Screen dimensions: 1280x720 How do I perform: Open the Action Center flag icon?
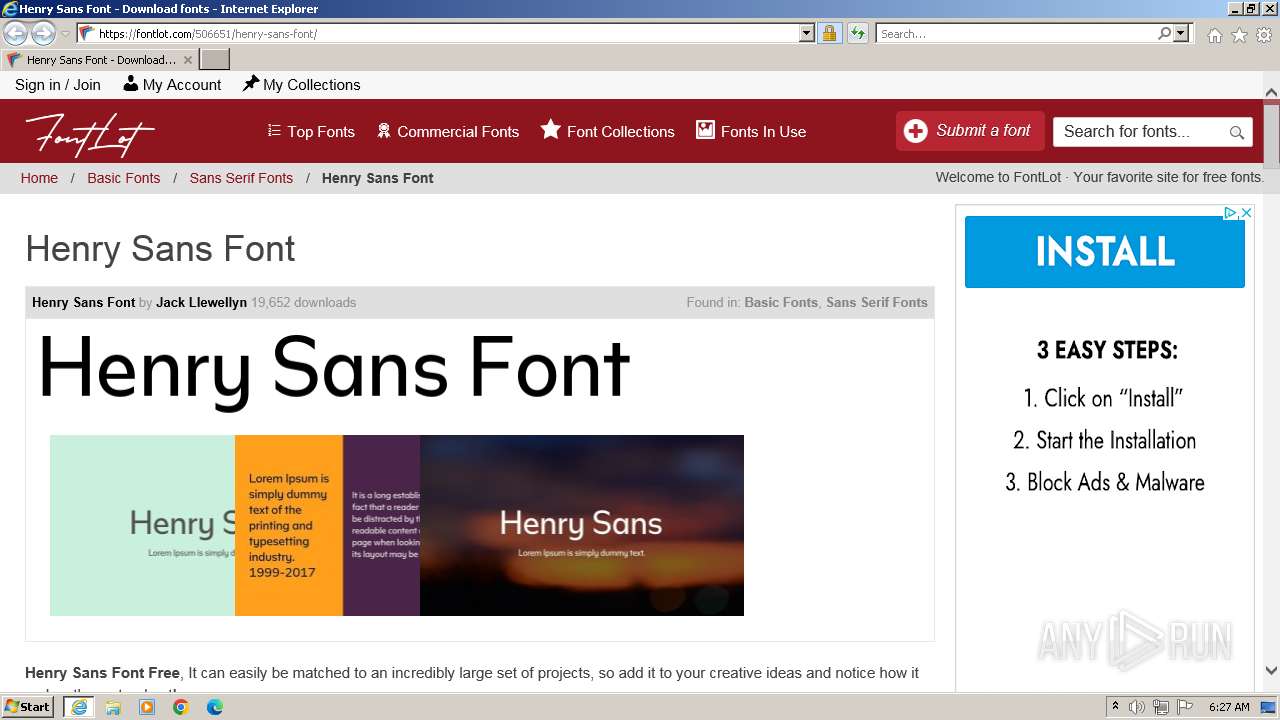tap(1184, 707)
